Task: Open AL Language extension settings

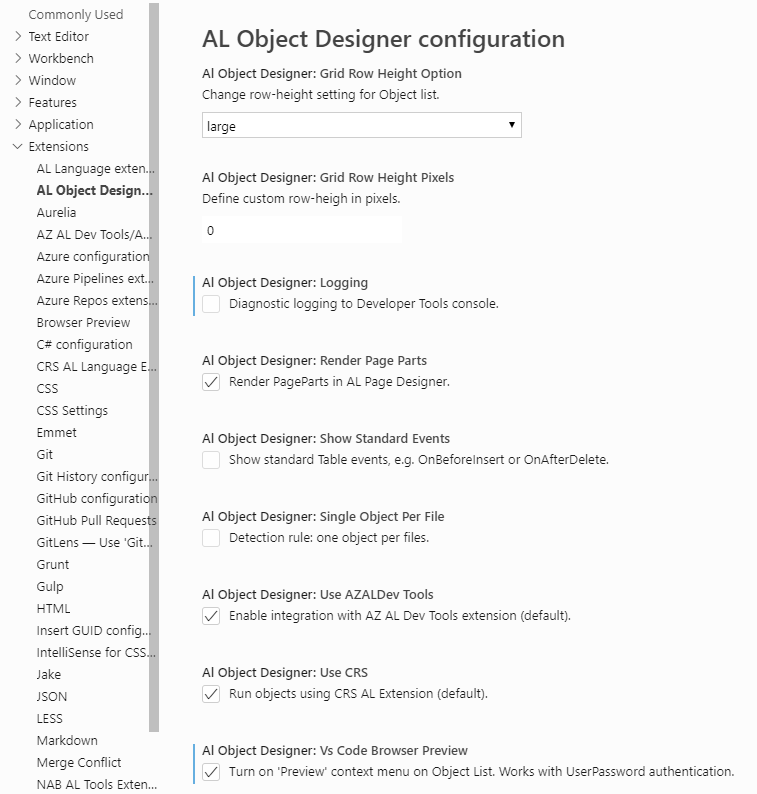Action: (96, 169)
